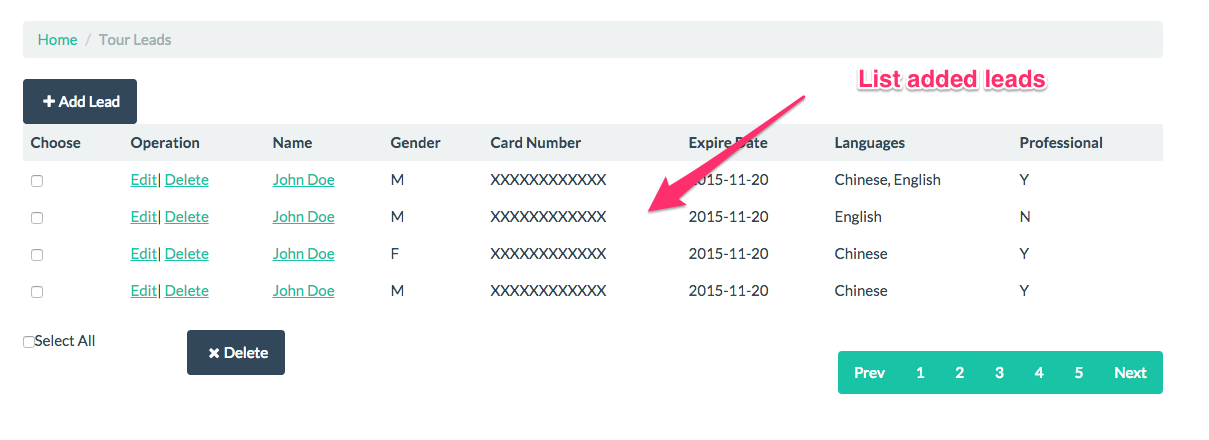
Task: Click the plus icon on Add Lead
Action: tap(48, 102)
